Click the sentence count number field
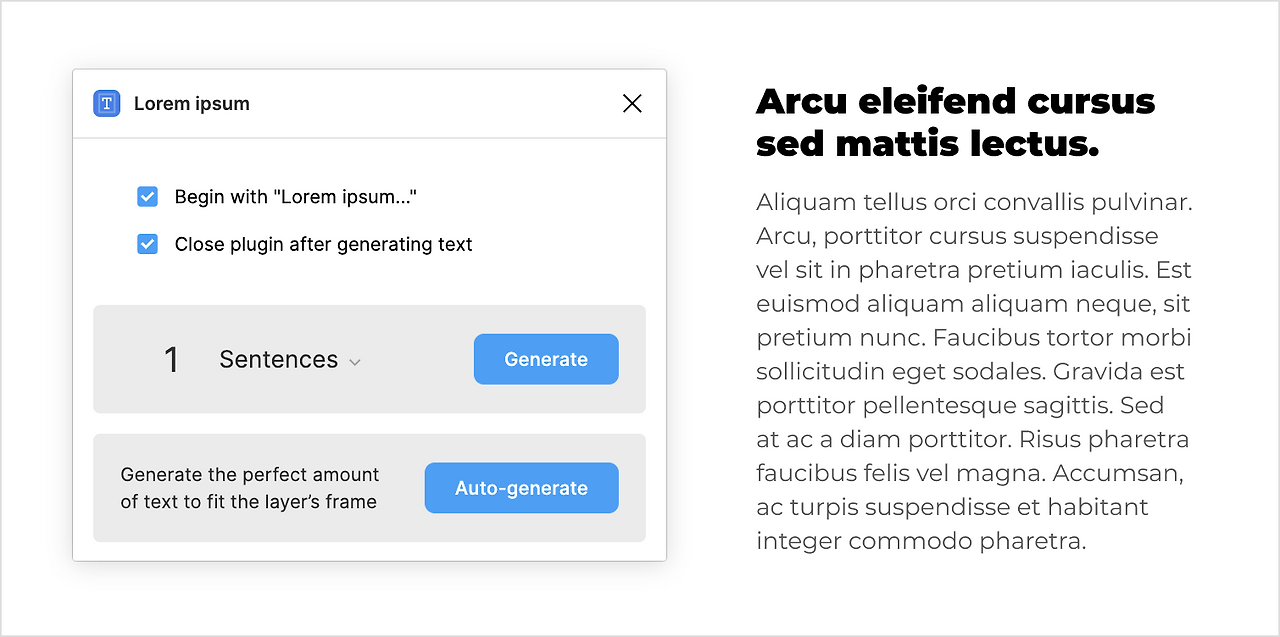The image size is (1280, 637). [x=171, y=359]
